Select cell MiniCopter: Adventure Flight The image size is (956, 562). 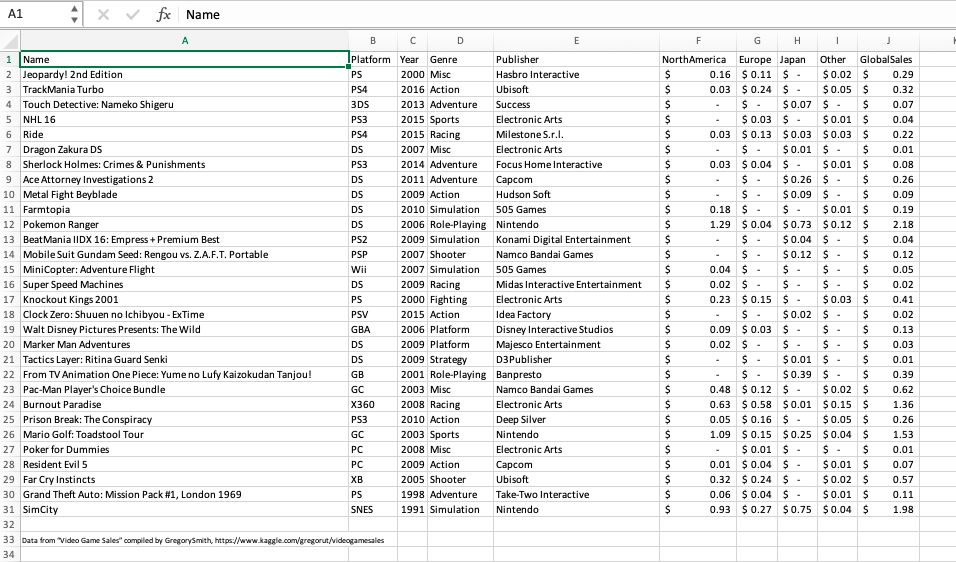[x=185, y=269]
